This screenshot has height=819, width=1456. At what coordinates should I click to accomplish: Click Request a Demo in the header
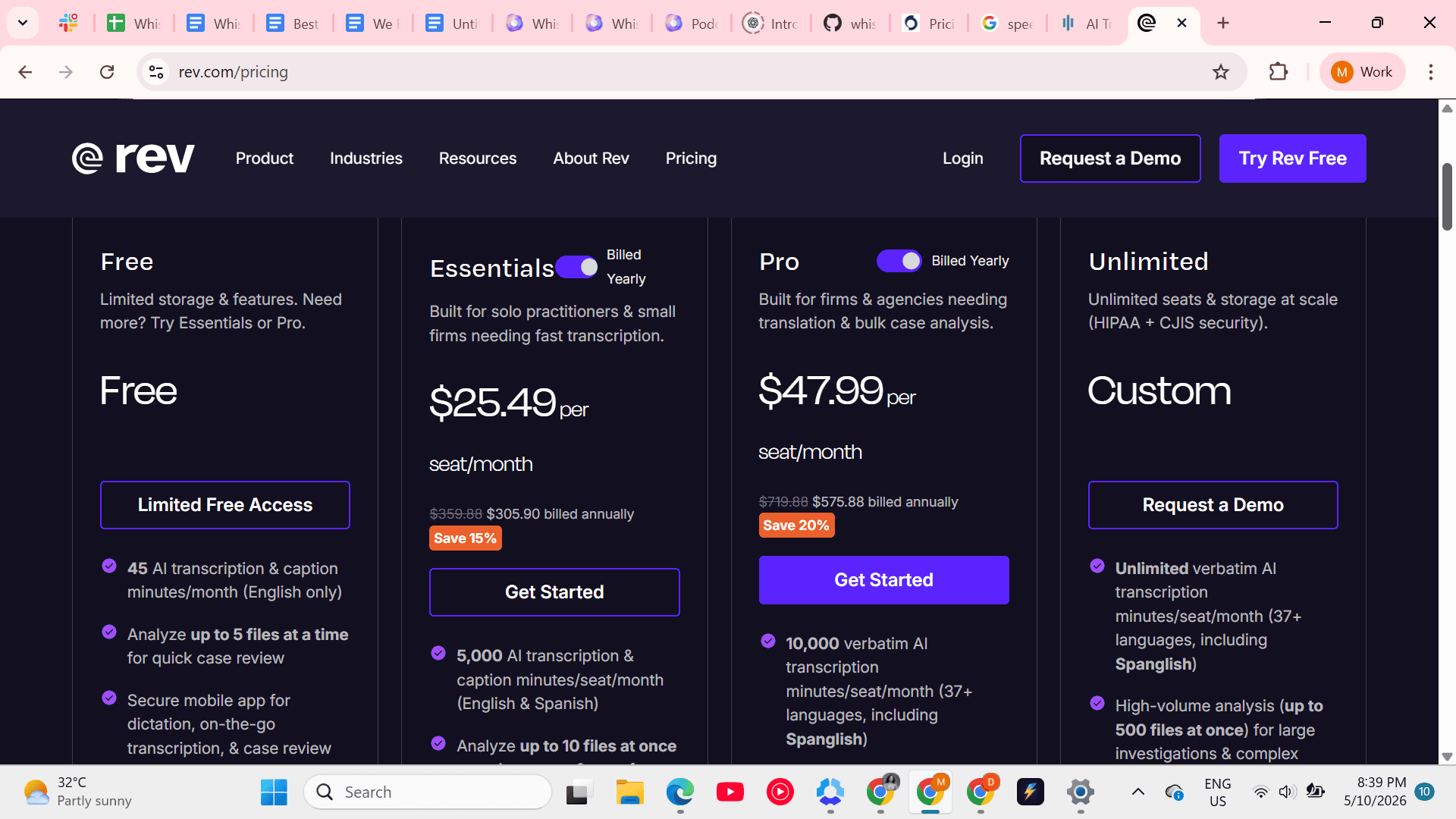(1110, 158)
